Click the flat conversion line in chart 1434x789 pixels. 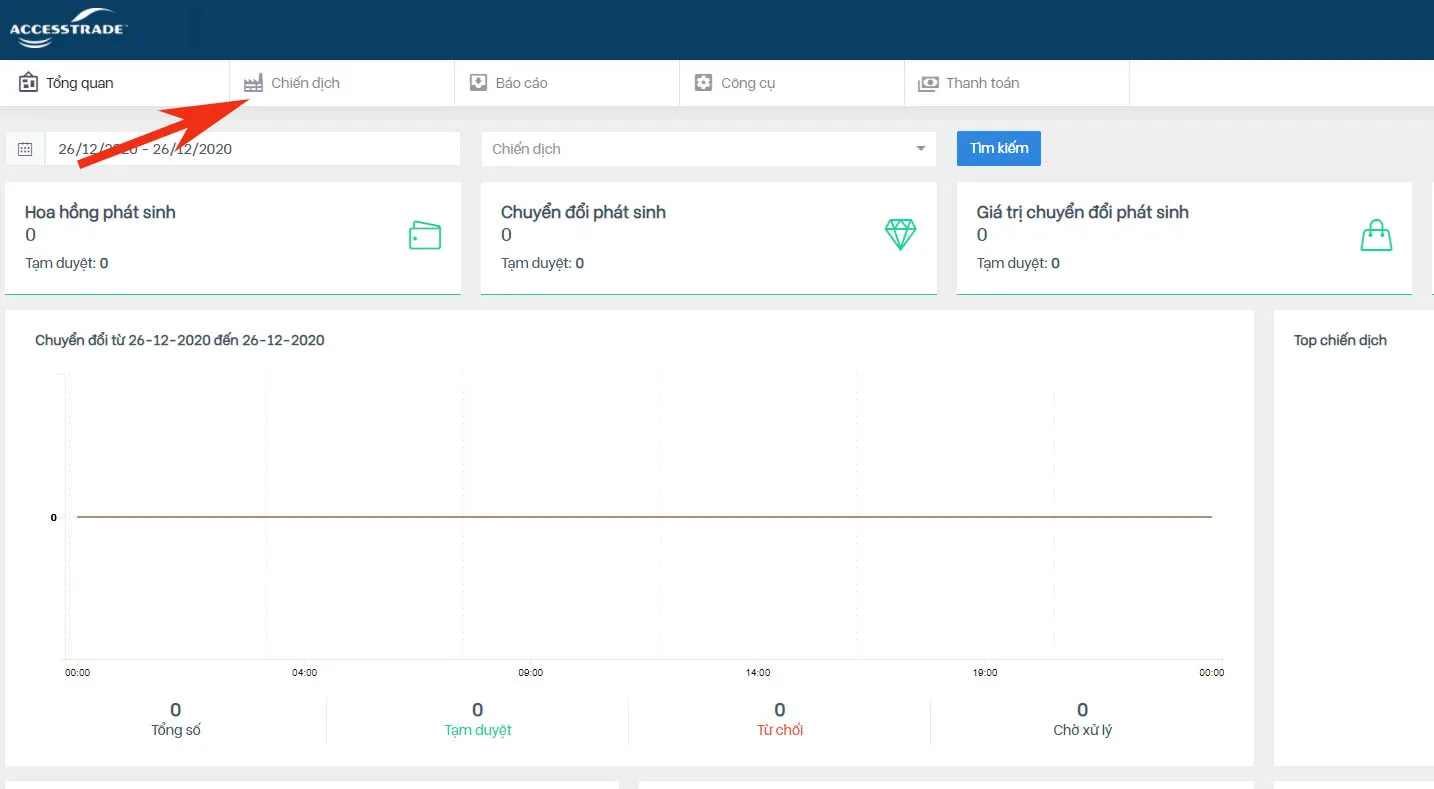tap(644, 517)
